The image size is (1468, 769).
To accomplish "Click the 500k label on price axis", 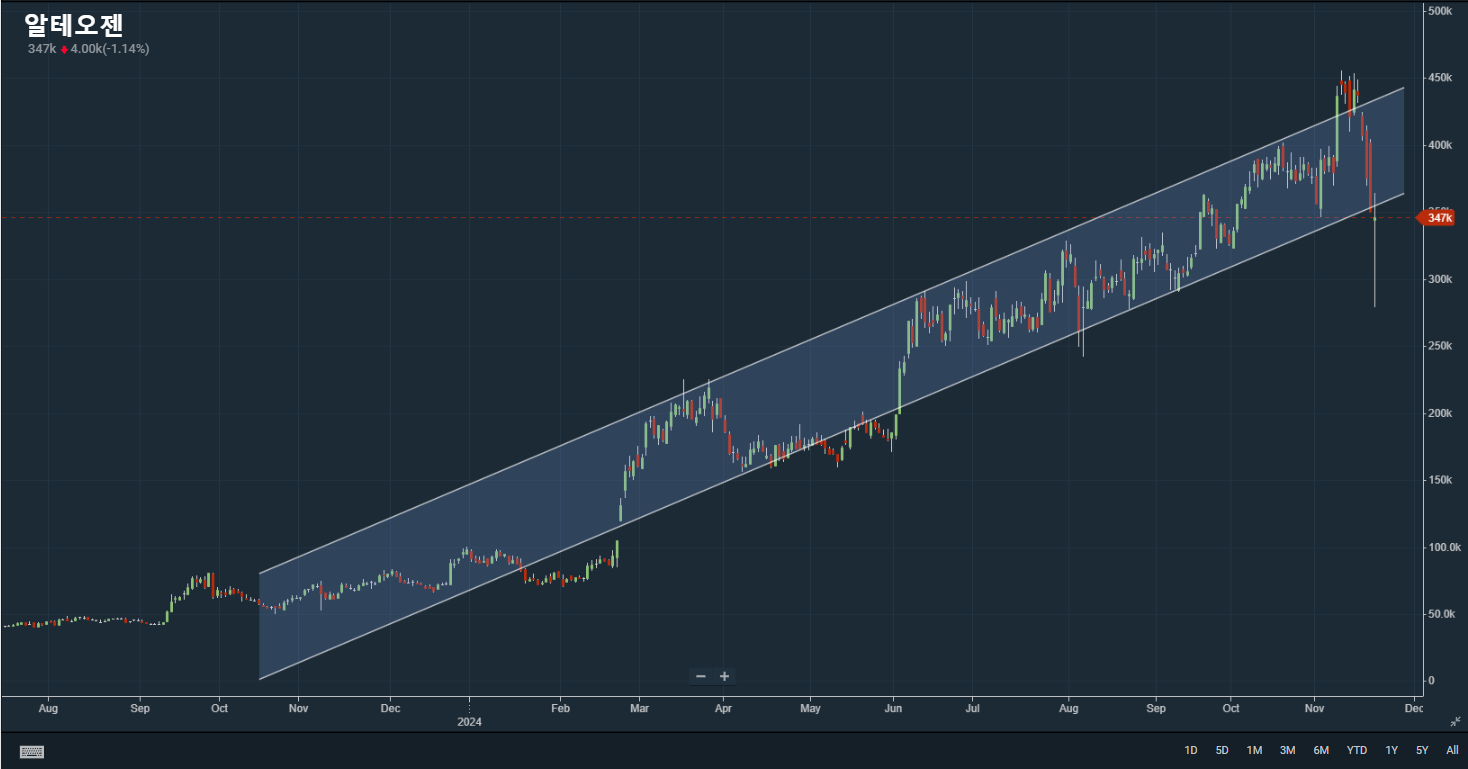I will 1440,11.
